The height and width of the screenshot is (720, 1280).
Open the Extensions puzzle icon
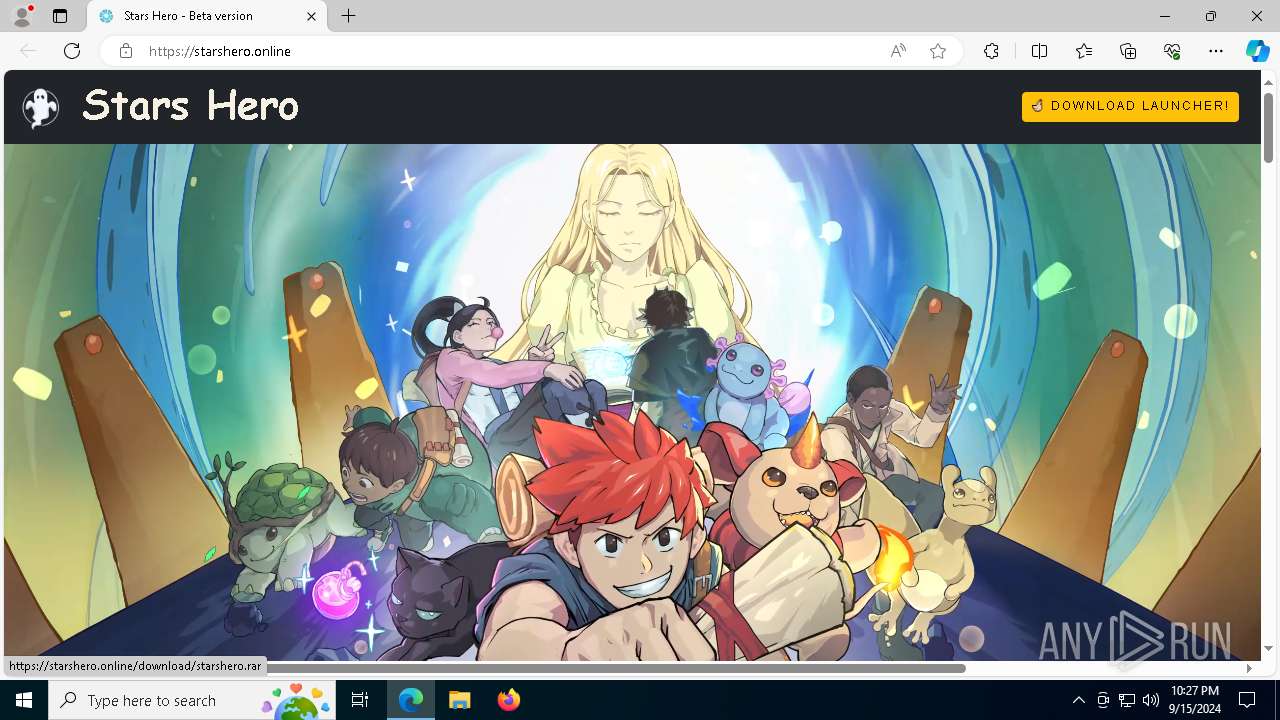(991, 51)
